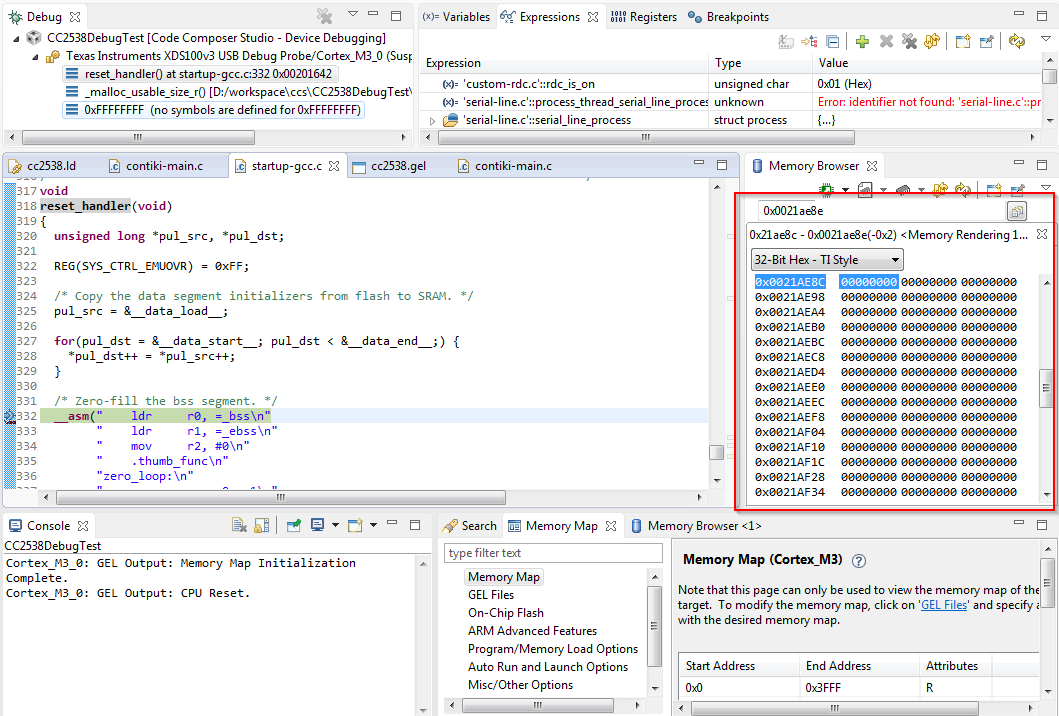Image resolution: width=1059 pixels, height=716 pixels.
Task: Open dropdown beside Save Memory icon
Action: click(x=883, y=191)
